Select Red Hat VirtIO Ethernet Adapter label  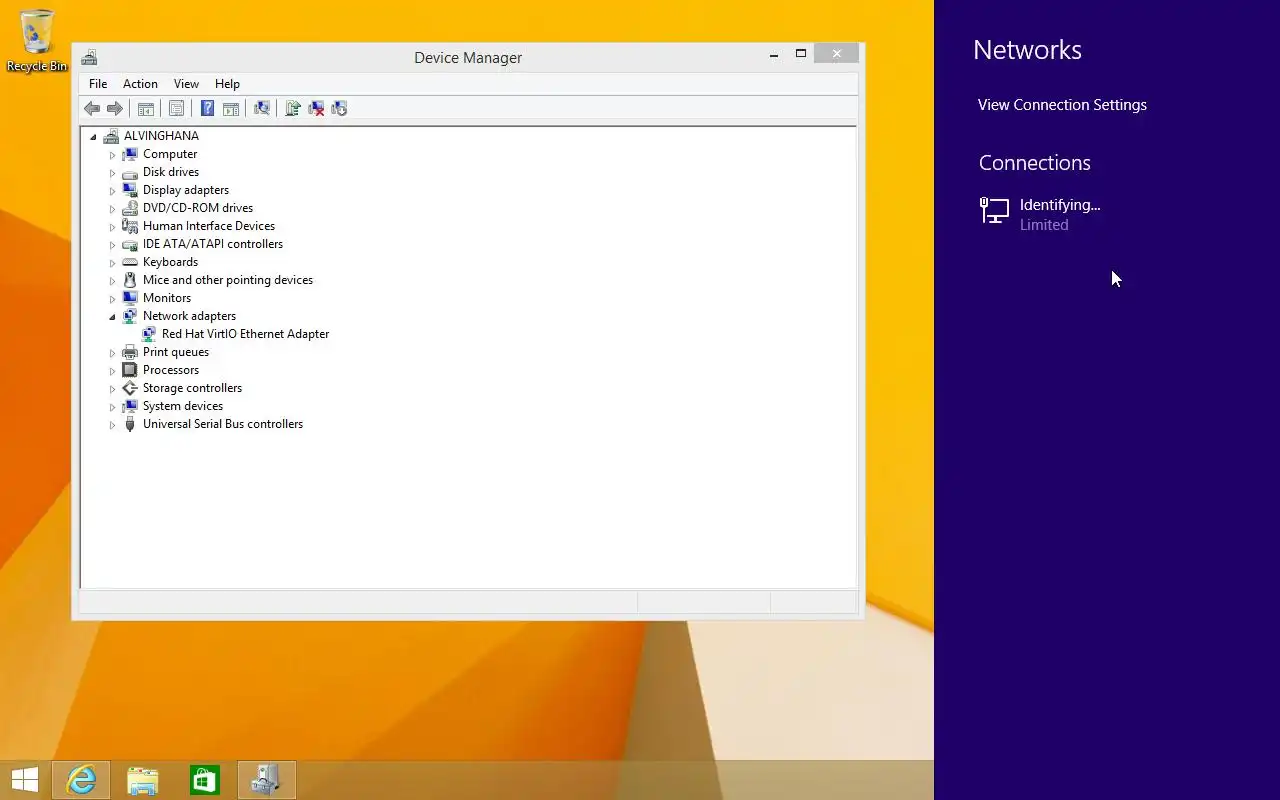point(245,334)
